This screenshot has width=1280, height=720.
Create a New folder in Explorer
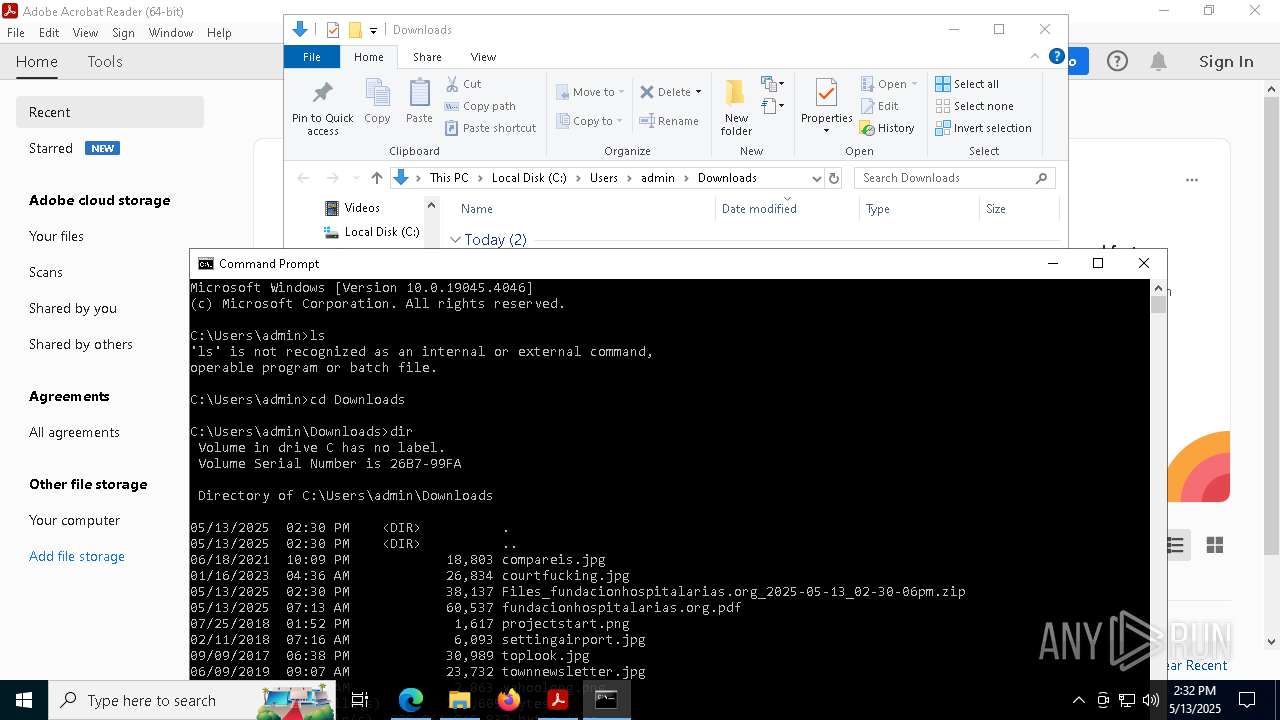[x=736, y=108]
